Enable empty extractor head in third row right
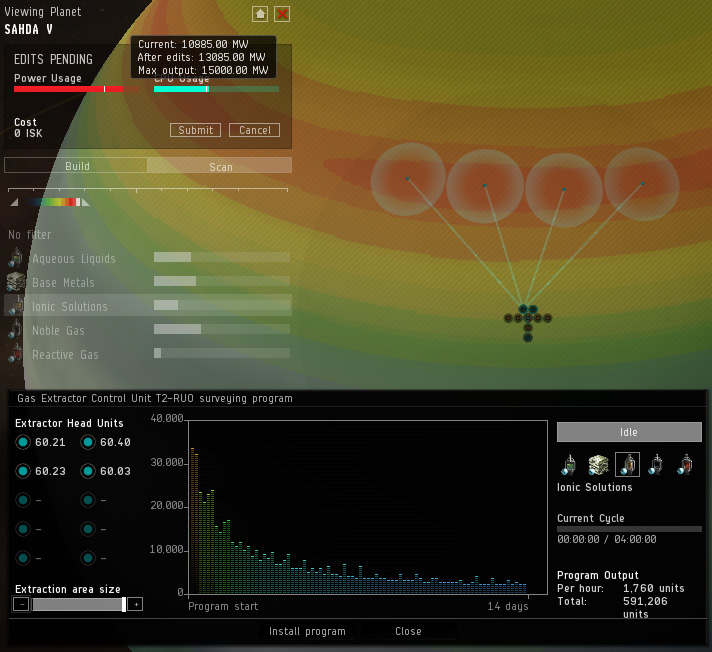The image size is (712, 652). coord(88,500)
